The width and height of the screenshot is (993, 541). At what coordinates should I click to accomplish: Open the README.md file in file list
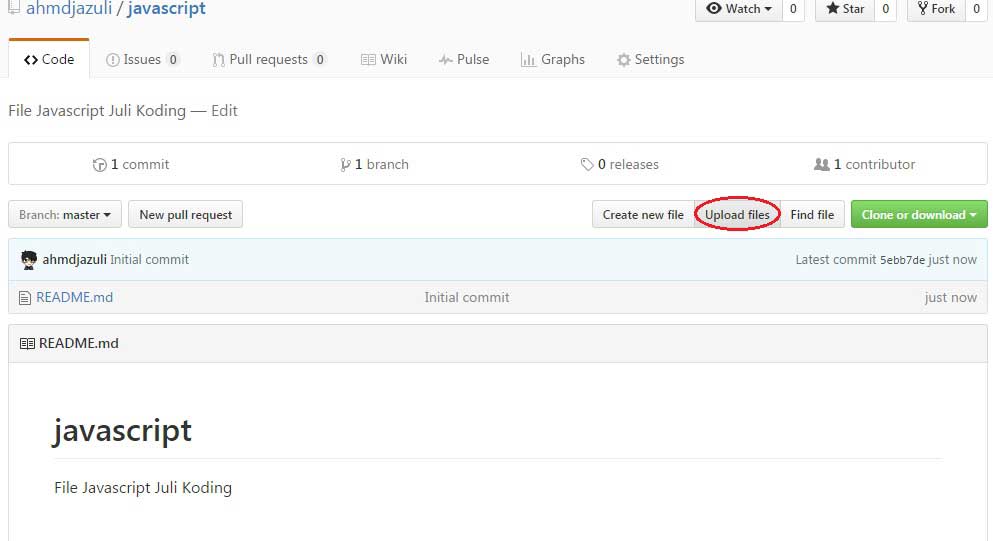75,297
